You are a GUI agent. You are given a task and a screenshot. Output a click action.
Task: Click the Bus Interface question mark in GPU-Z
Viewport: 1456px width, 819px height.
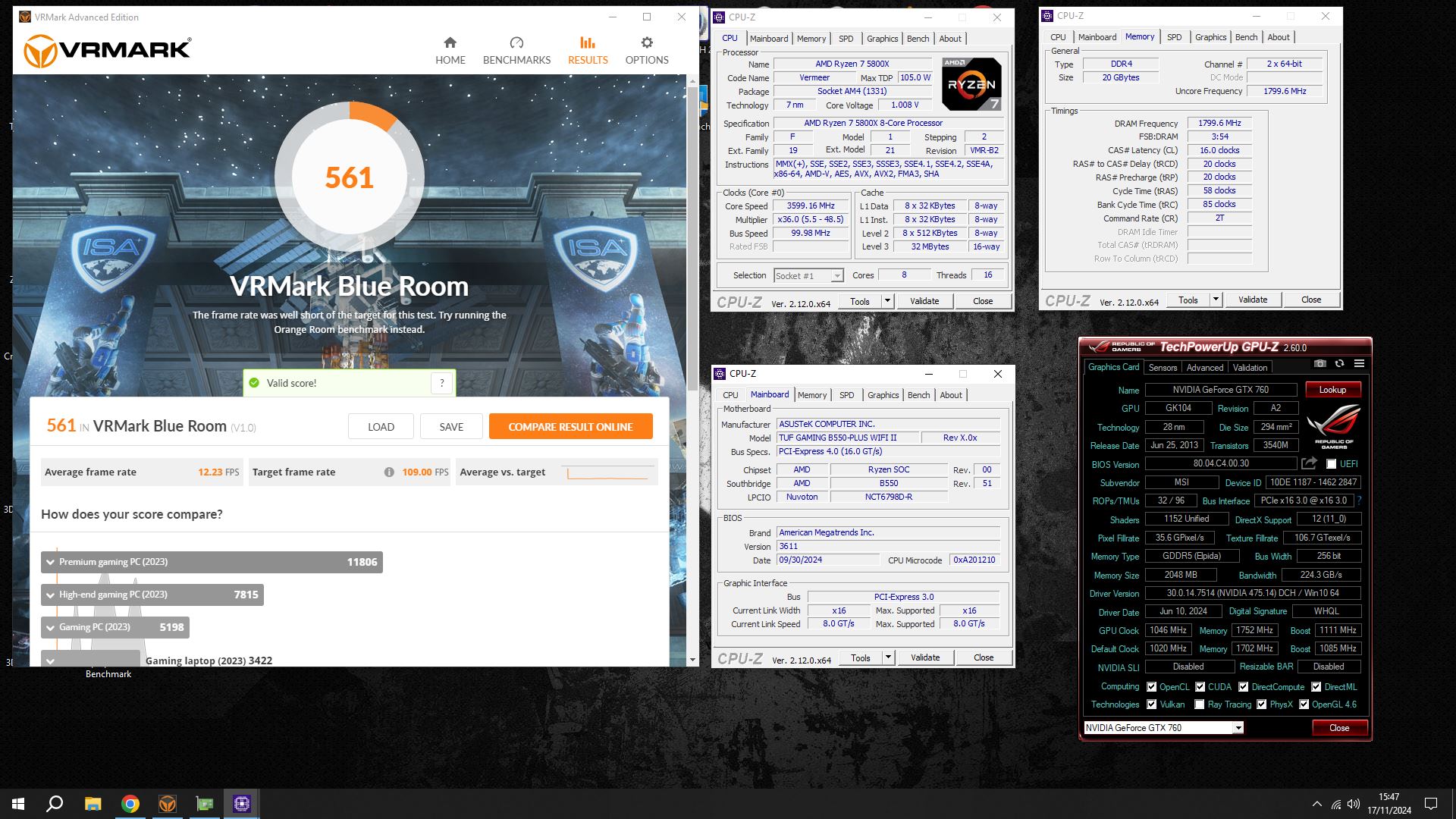(1359, 500)
